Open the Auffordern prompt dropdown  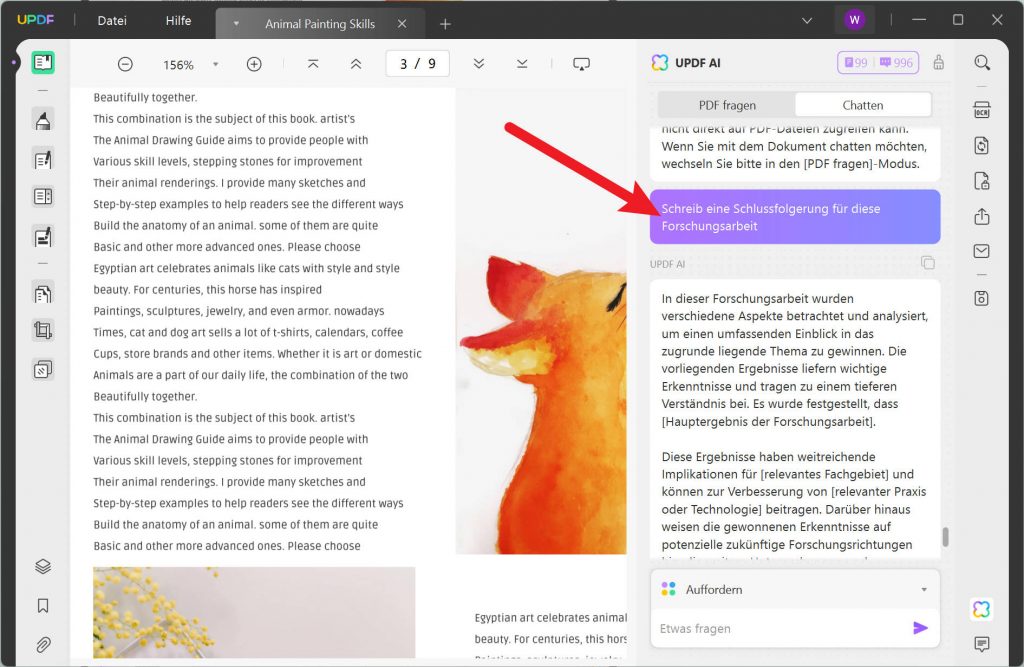click(x=923, y=589)
